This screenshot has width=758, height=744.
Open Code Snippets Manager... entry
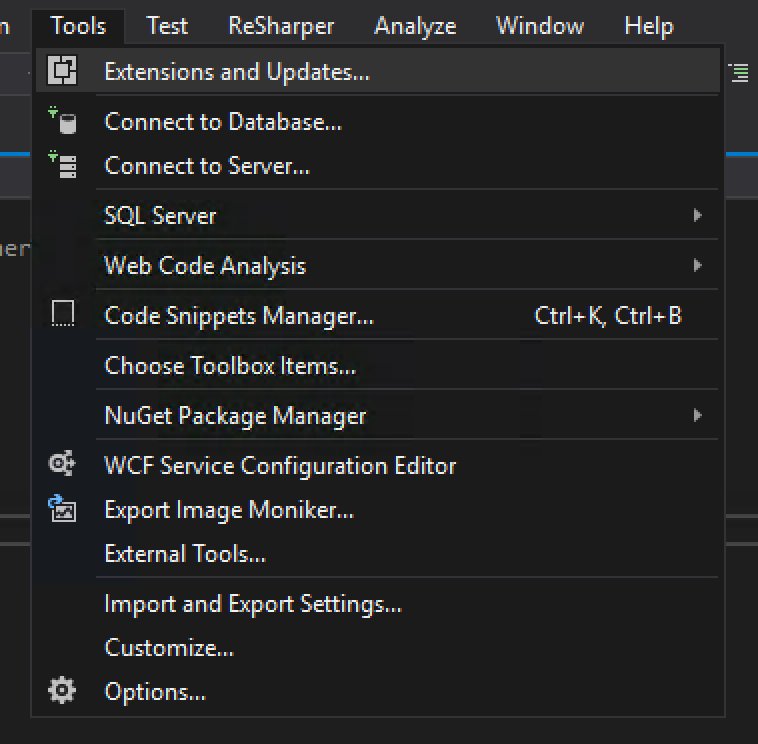378,315
